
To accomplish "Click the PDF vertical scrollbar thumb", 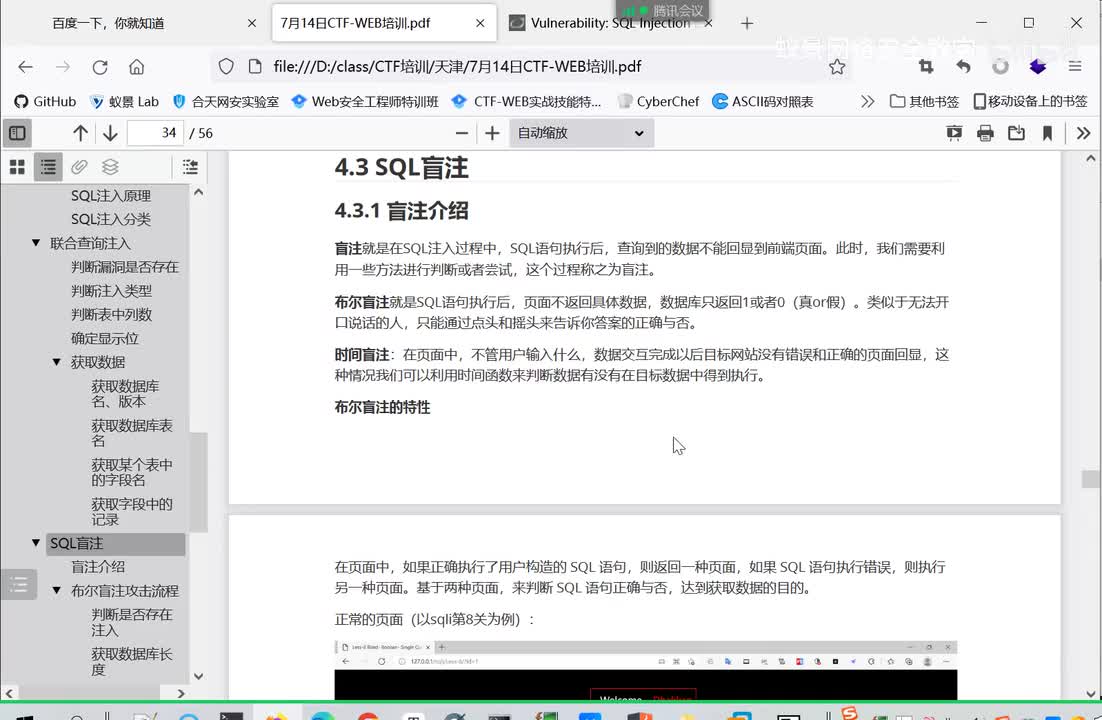I will coord(1091,479).
